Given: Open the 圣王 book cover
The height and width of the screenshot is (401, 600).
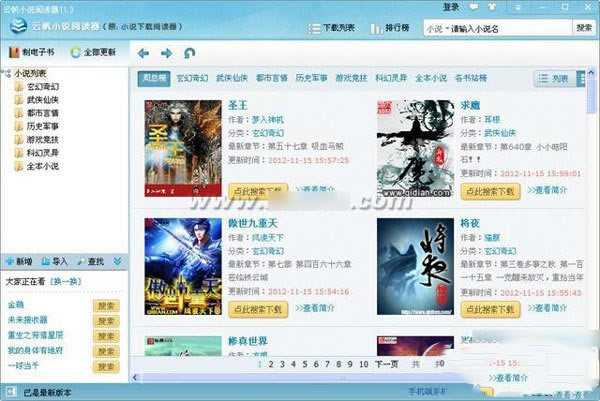Looking at the screenshot, I should (183, 148).
